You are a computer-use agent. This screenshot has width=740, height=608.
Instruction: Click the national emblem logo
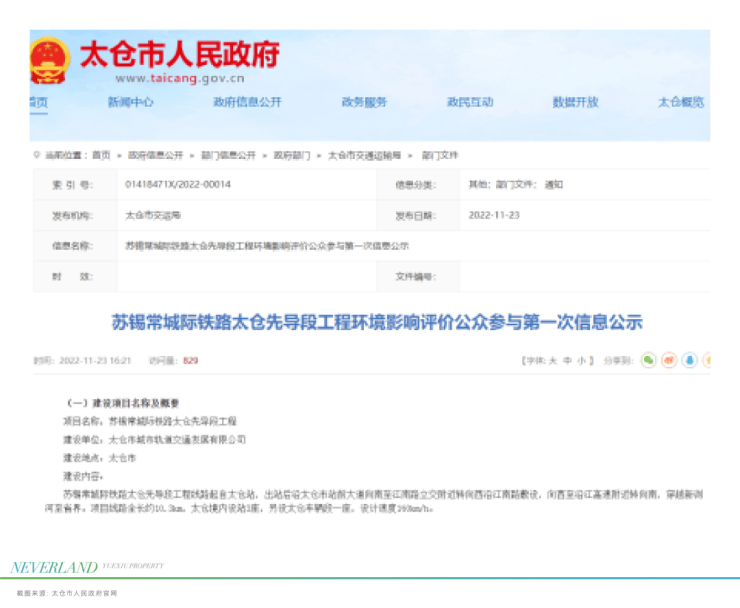click(x=50, y=61)
